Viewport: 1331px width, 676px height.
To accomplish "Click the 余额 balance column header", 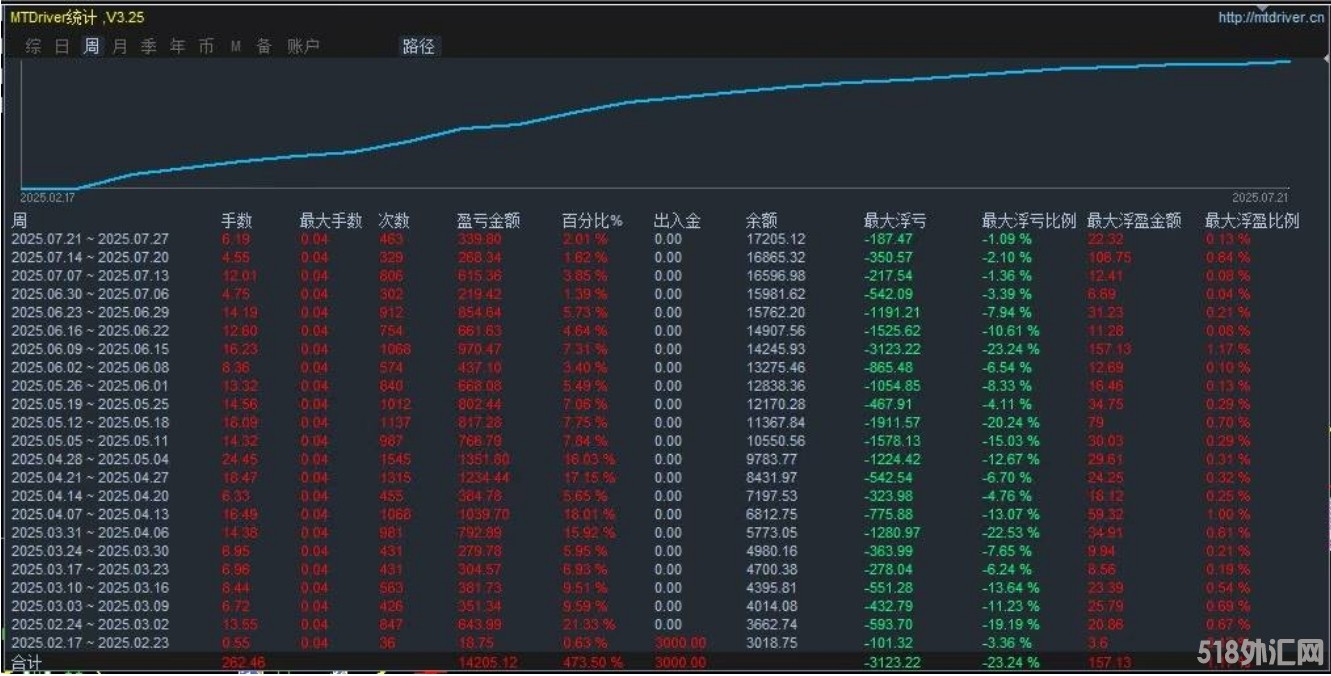I will pos(761,221).
